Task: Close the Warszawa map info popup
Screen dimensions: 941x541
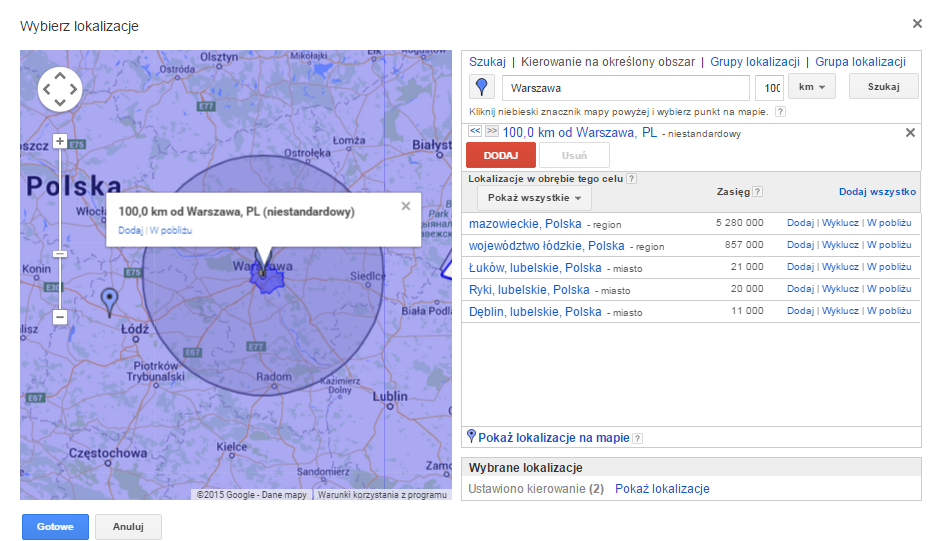Action: [x=405, y=206]
